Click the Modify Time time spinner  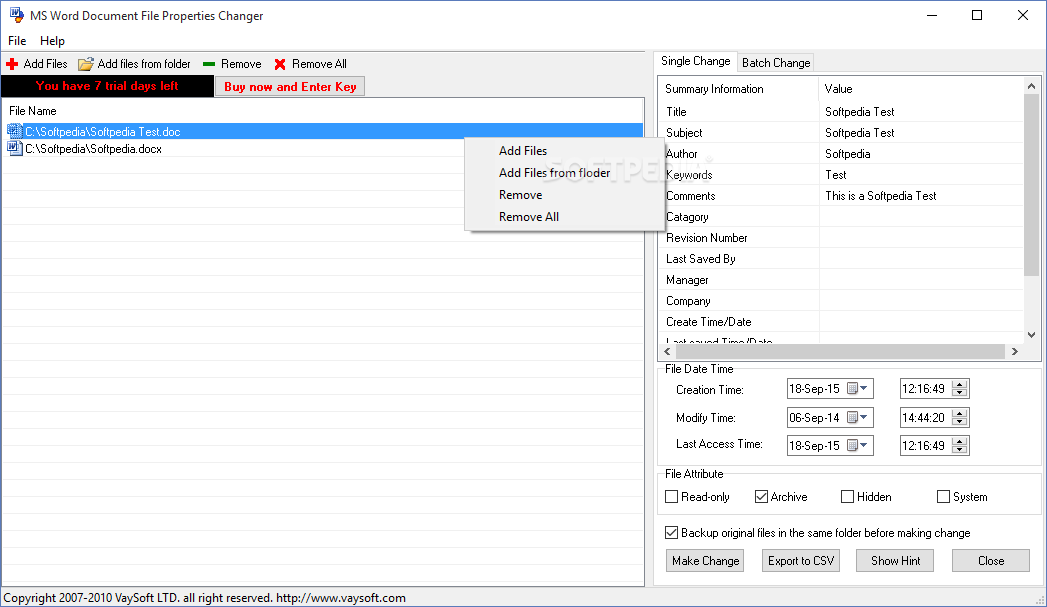point(960,417)
